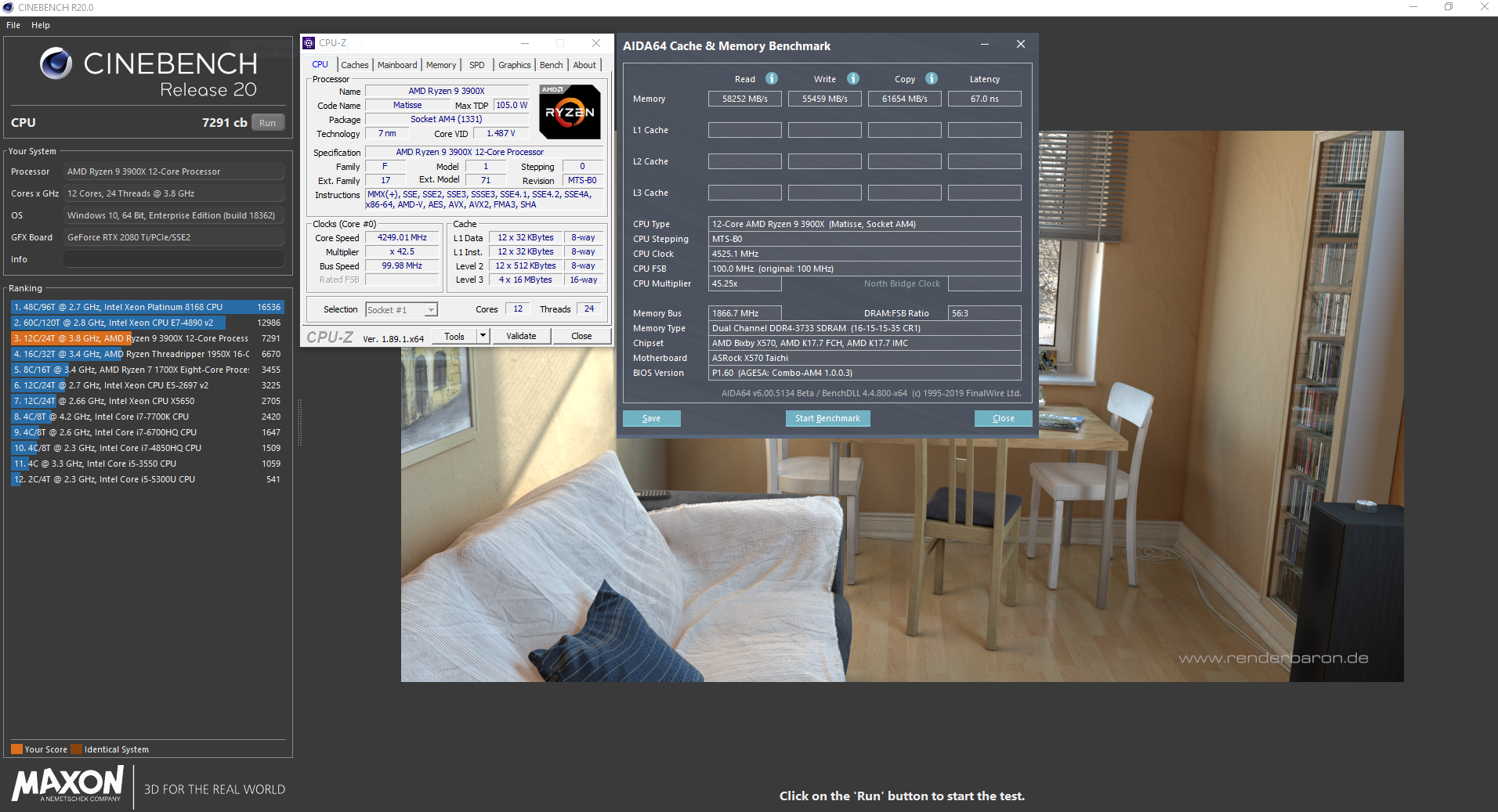
Task: Select the Xeon X5650 ranking row
Action: point(147,401)
